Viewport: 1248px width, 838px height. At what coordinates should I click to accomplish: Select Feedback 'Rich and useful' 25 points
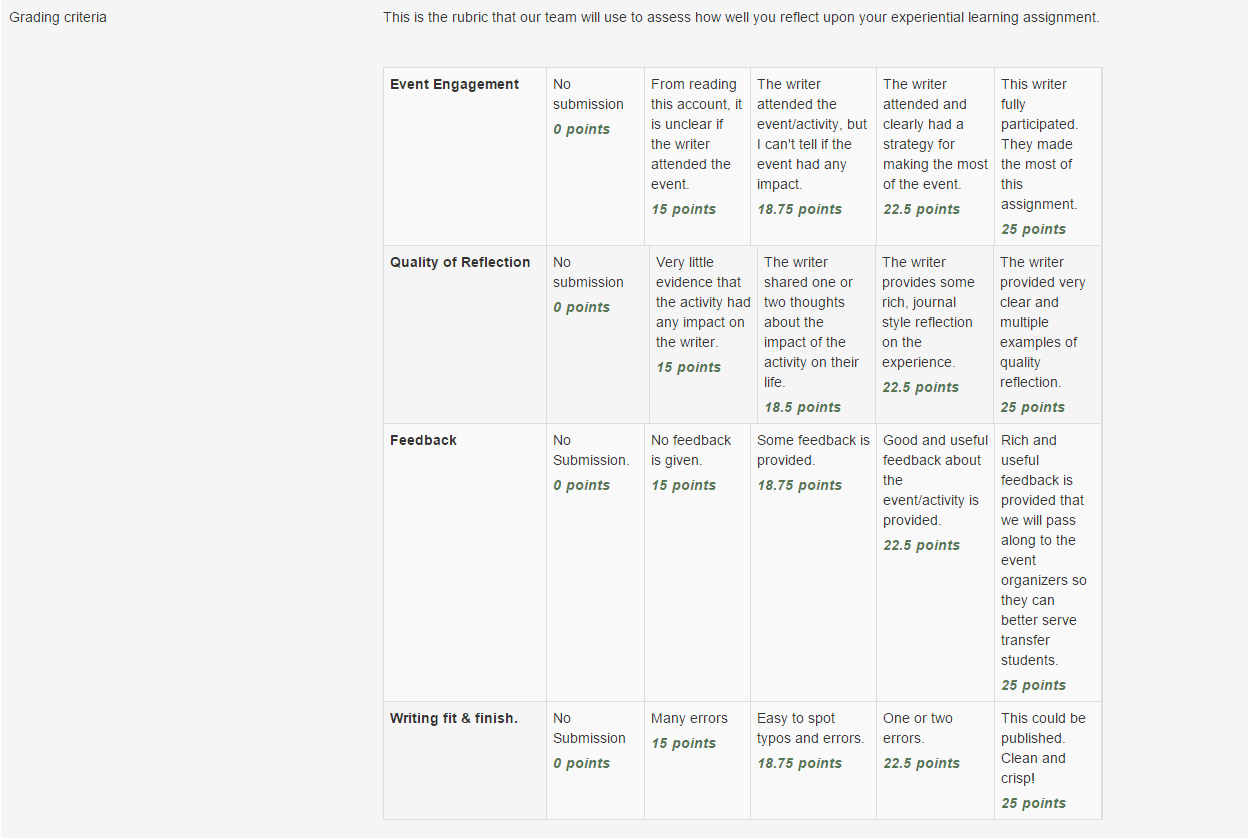pyautogui.click(x=1048, y=563)
